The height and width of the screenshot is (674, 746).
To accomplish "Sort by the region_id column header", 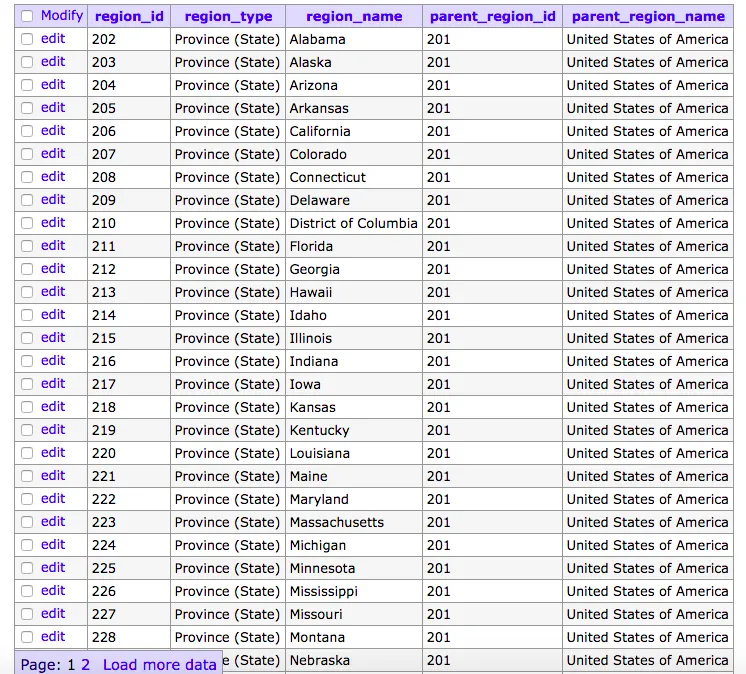I will [129, 17].
